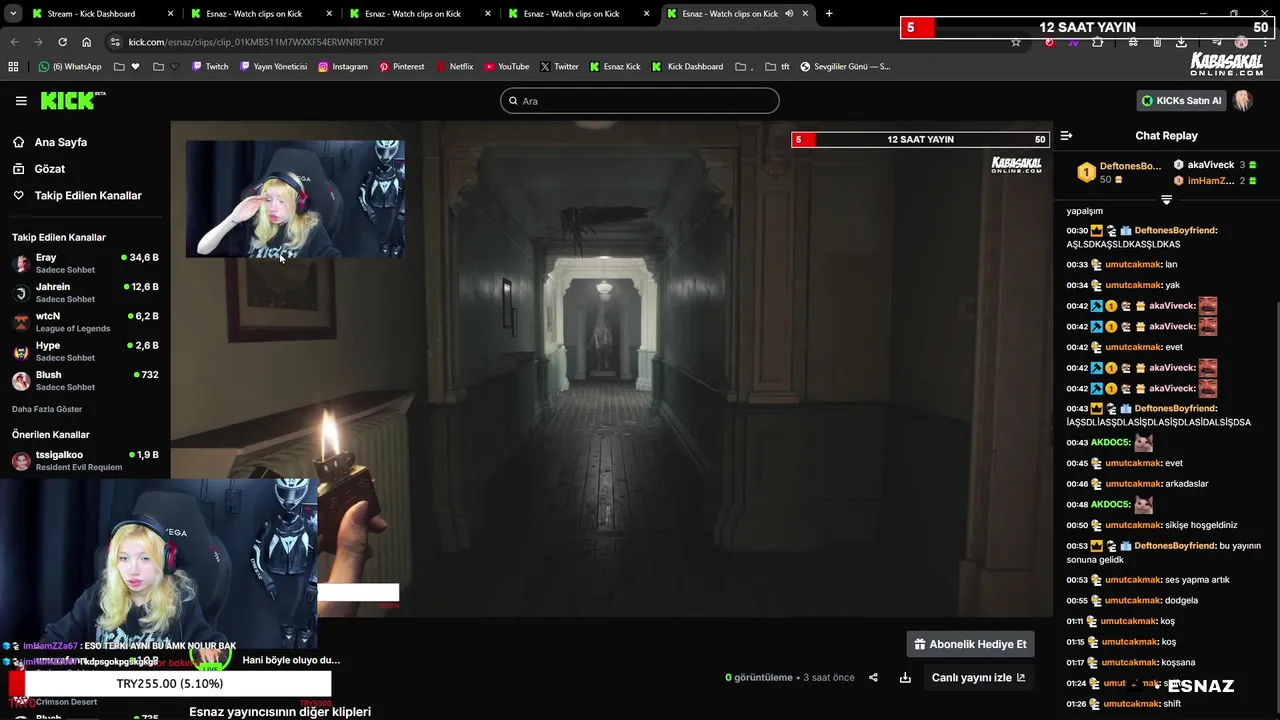Open the apps grid in bookmarks bar
1280x720 pixels.
coord(13,67)
